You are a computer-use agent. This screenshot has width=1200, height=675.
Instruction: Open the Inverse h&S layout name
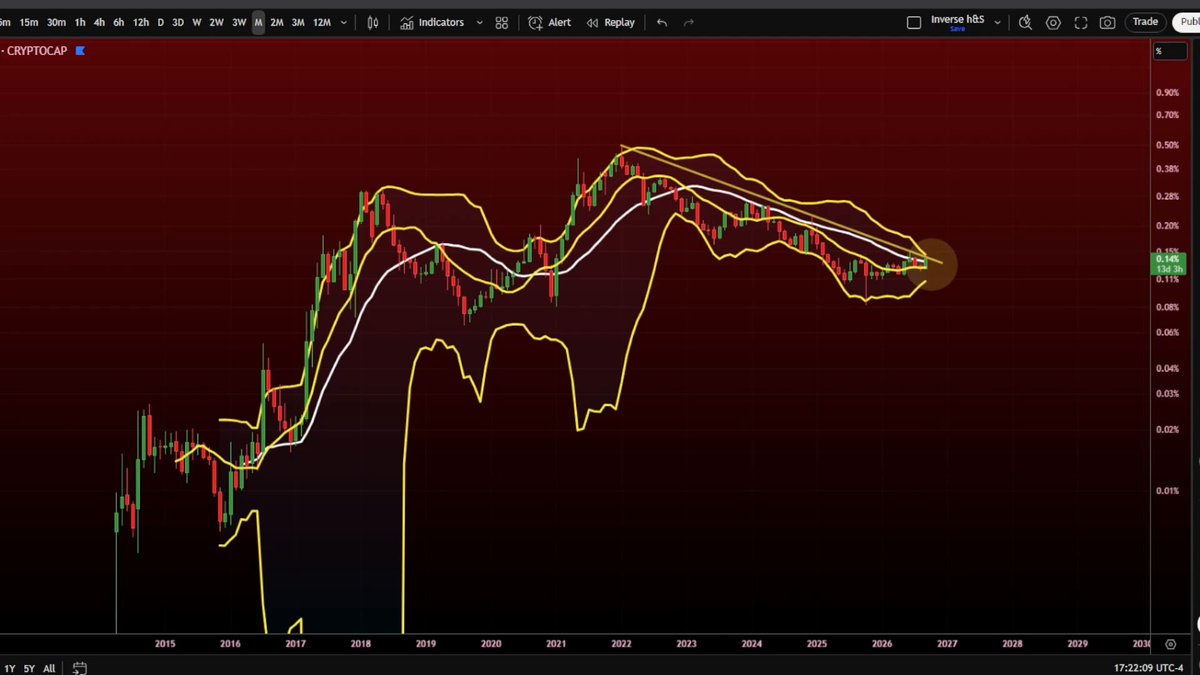coord(957,19)
